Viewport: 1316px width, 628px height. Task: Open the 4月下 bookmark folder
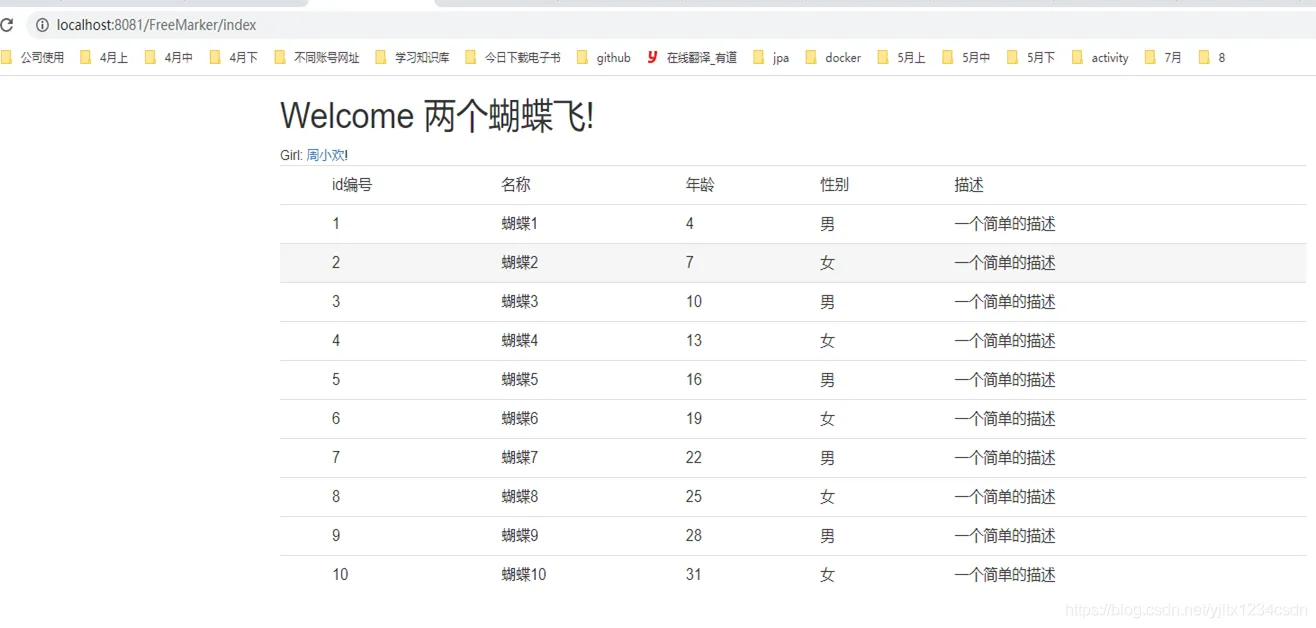(234, 58)
